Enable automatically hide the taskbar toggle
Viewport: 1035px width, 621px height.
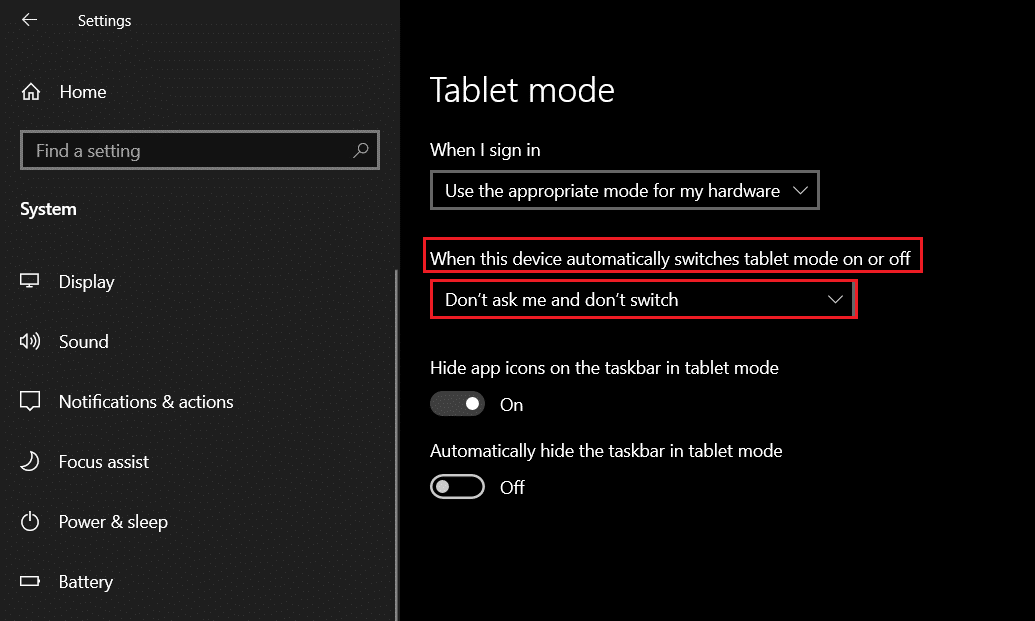pos(457,487)
